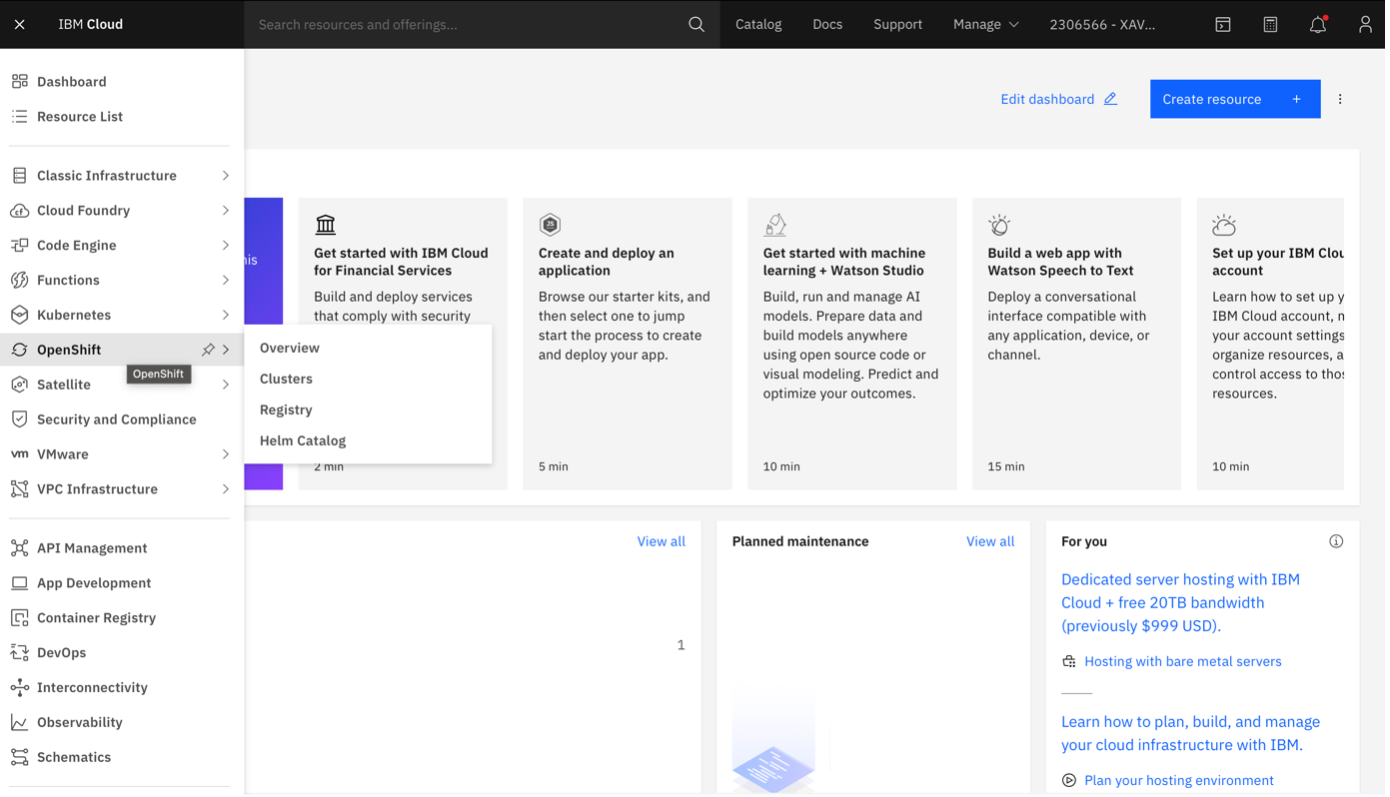
Task: Click the dashboard overflow three-dot menu
Action: pos(1340,99)
